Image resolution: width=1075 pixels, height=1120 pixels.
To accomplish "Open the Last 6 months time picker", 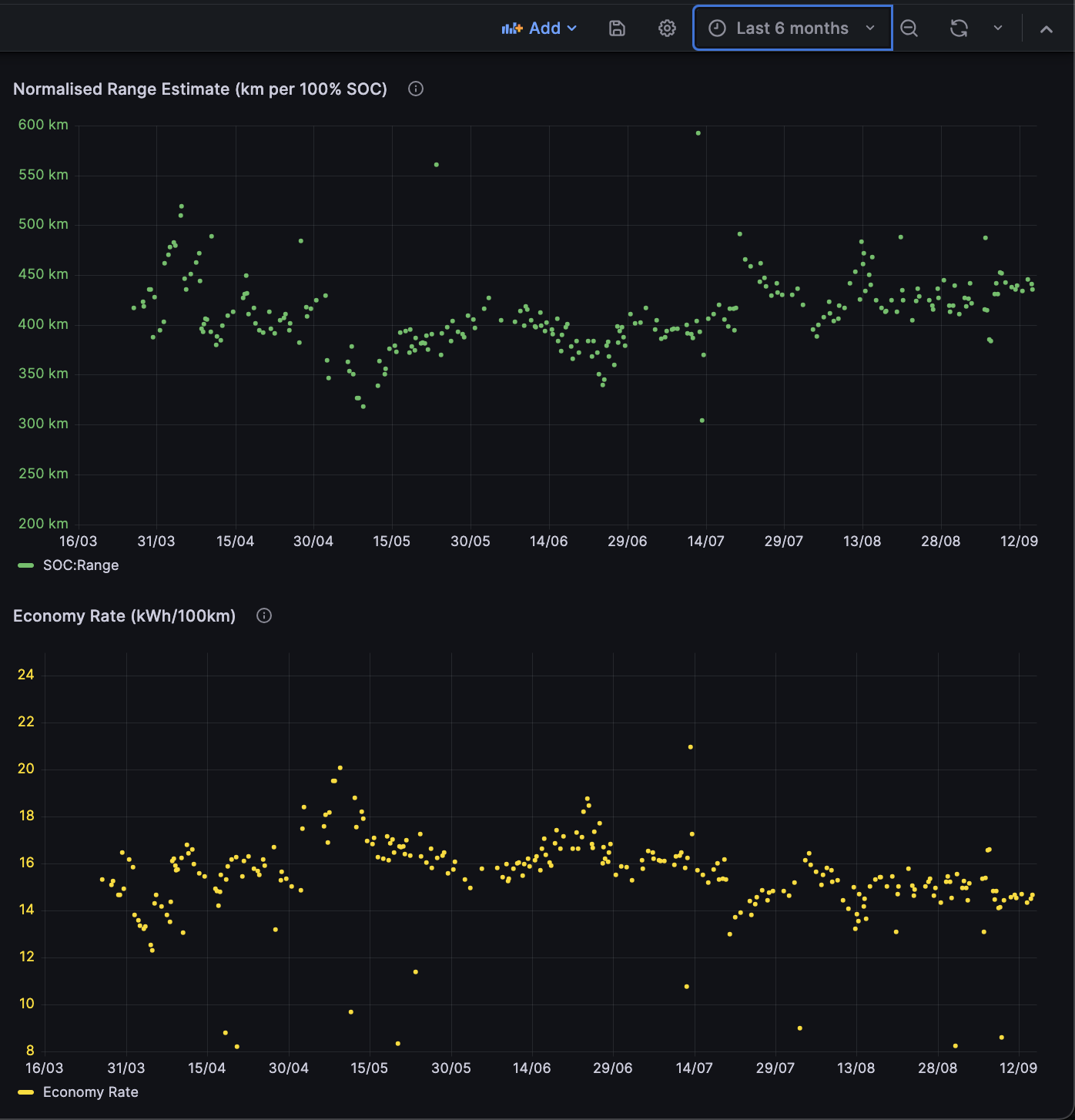I will point(792,29).
